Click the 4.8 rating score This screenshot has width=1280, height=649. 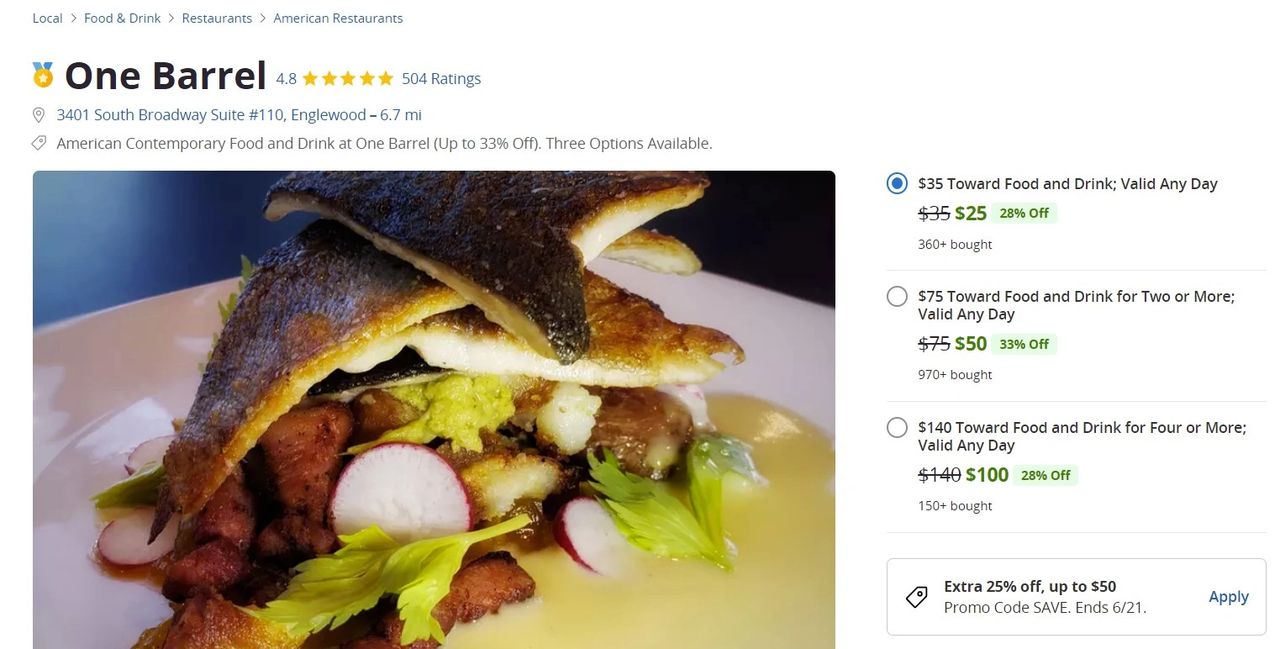[x=286, y=78]
